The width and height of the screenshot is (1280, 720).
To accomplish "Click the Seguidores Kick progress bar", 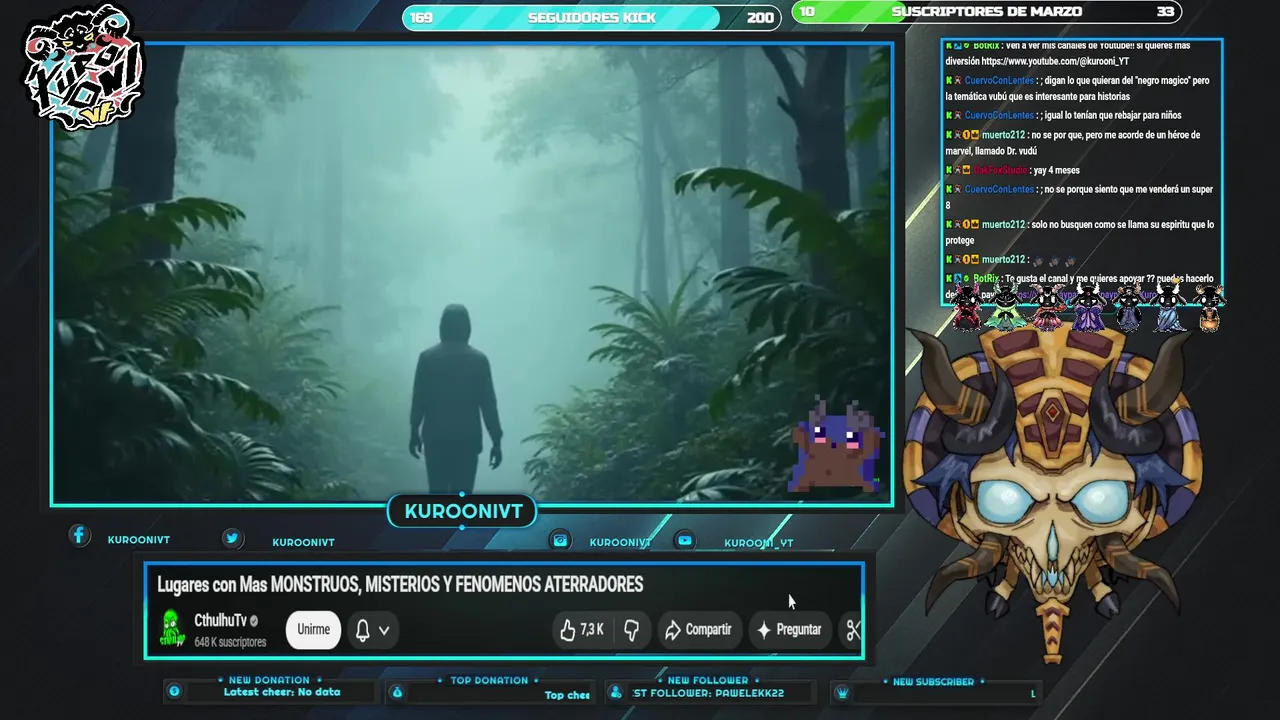I will (592, 17).
